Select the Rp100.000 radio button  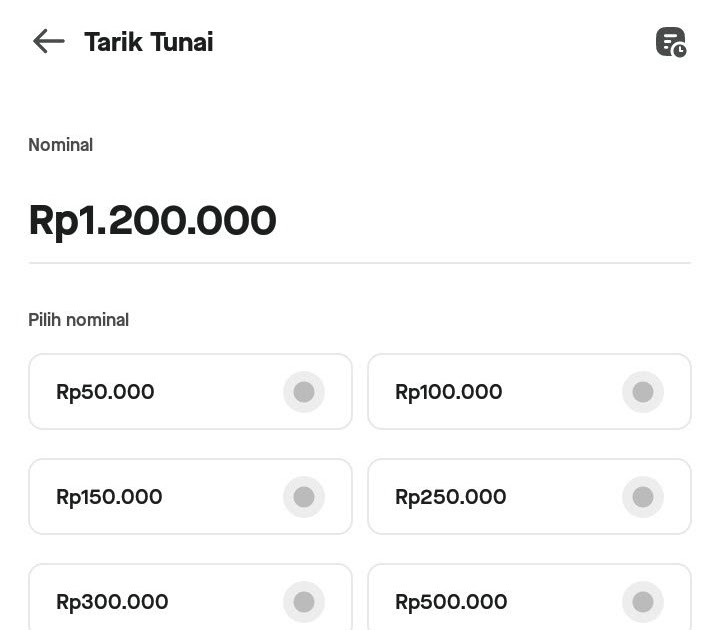pos(643,392)
